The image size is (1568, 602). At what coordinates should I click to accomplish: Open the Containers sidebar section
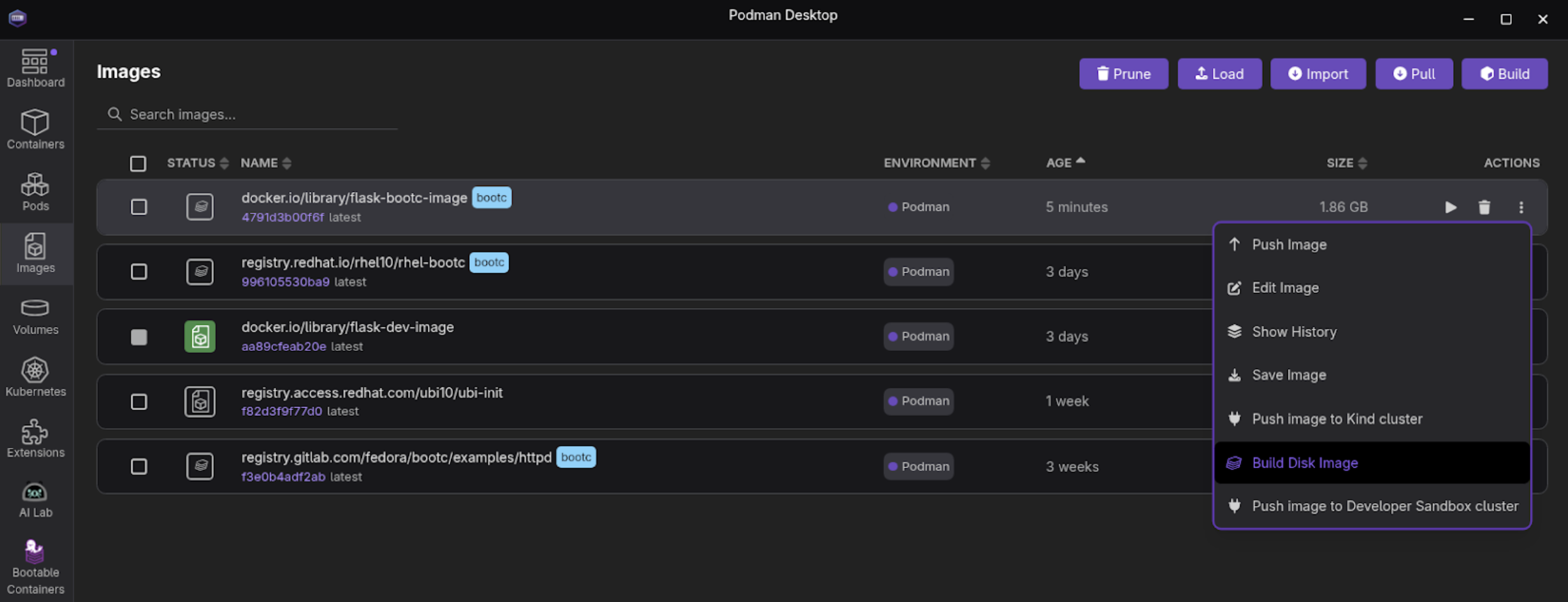click(x=35, y=129)
